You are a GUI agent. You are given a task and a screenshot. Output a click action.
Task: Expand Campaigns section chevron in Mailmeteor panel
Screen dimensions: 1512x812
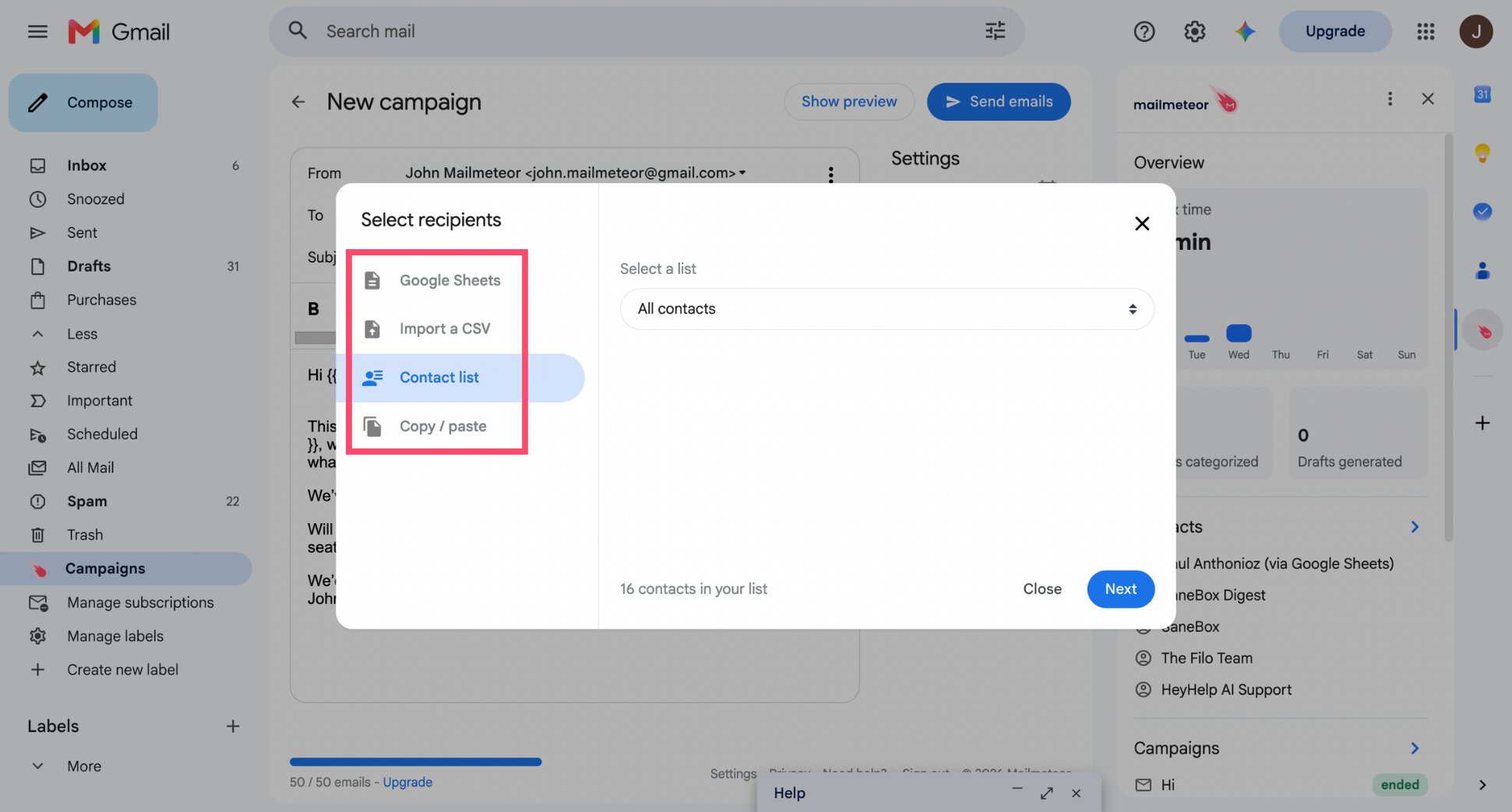(1415, 748)
